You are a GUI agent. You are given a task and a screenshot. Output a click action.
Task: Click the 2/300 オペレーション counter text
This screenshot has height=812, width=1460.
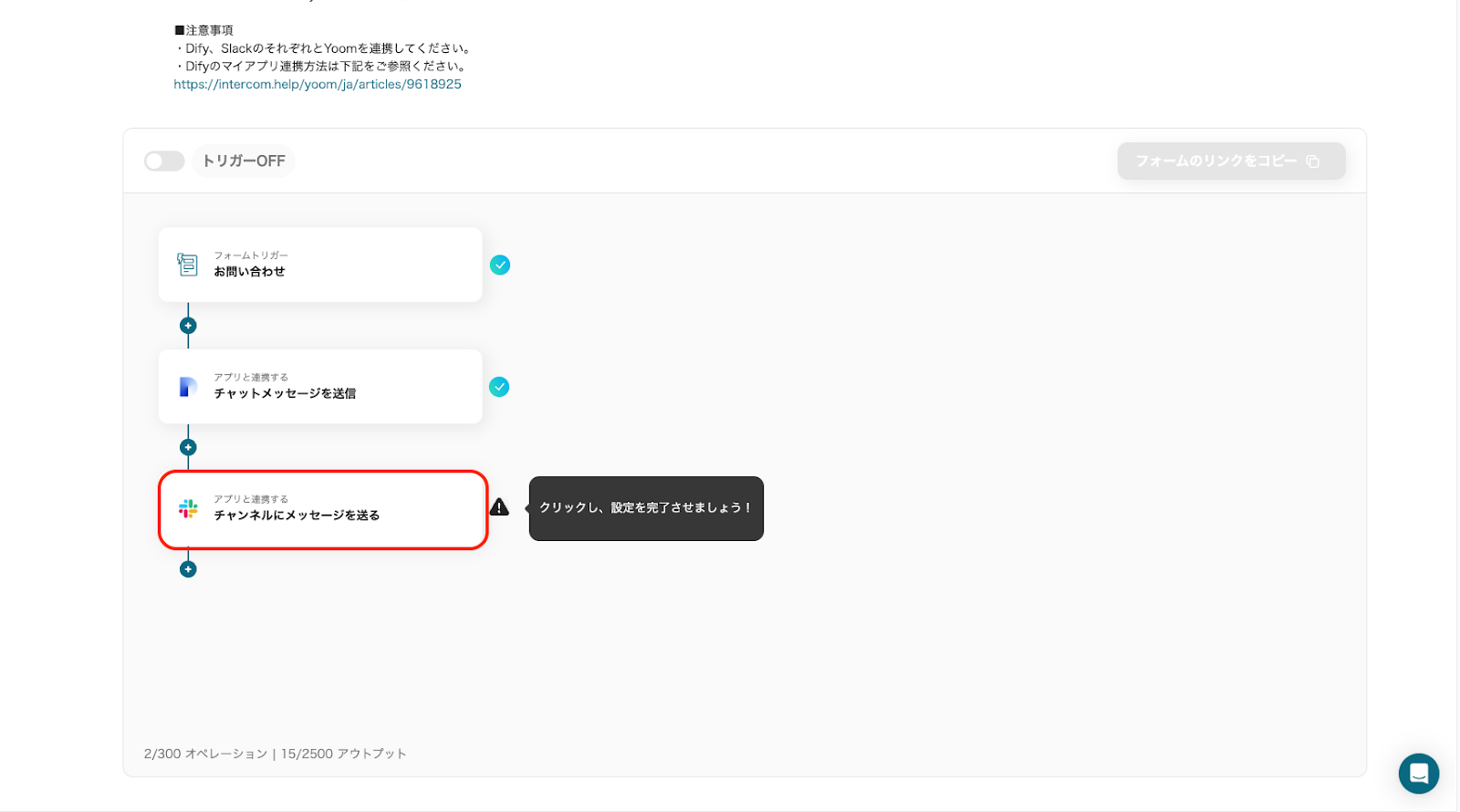(205, 754)
